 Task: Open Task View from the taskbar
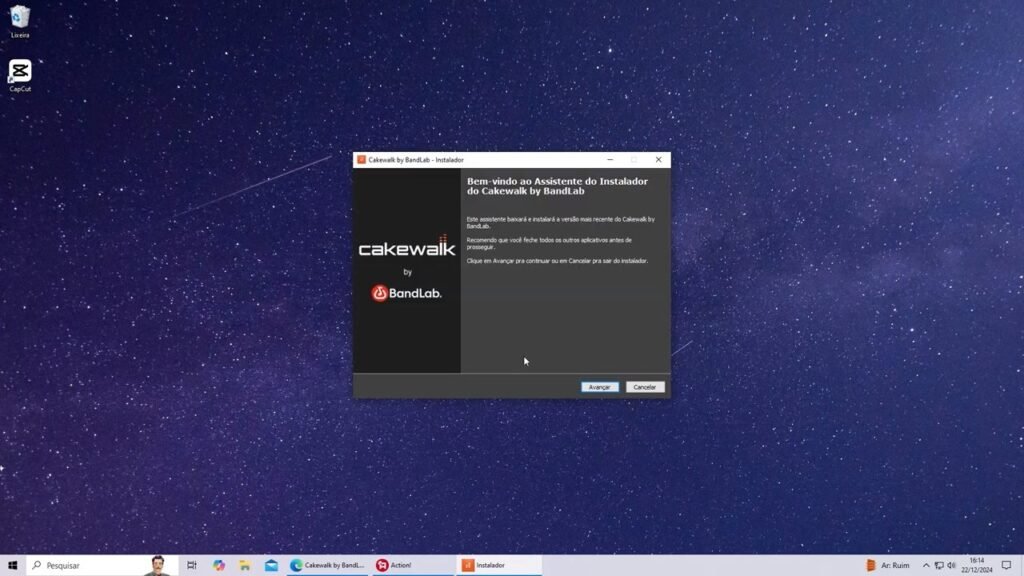191,566
